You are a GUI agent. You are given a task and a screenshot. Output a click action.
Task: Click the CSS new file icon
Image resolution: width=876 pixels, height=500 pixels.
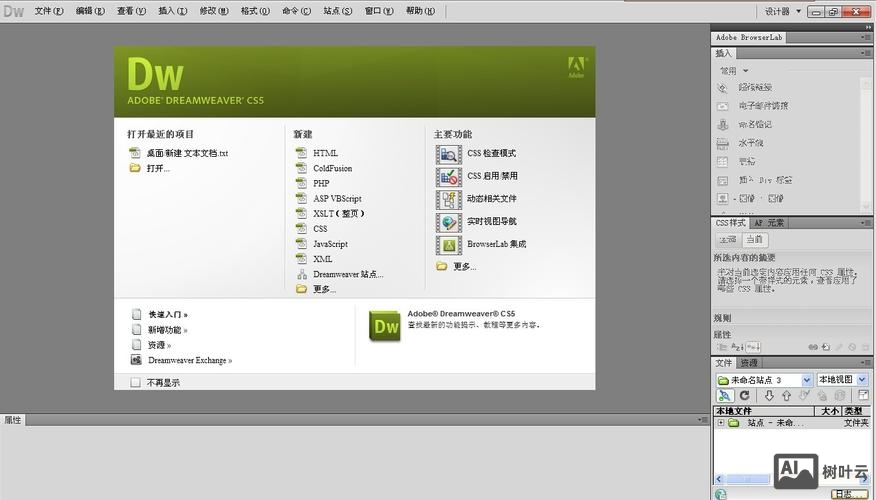pos(302,228)
